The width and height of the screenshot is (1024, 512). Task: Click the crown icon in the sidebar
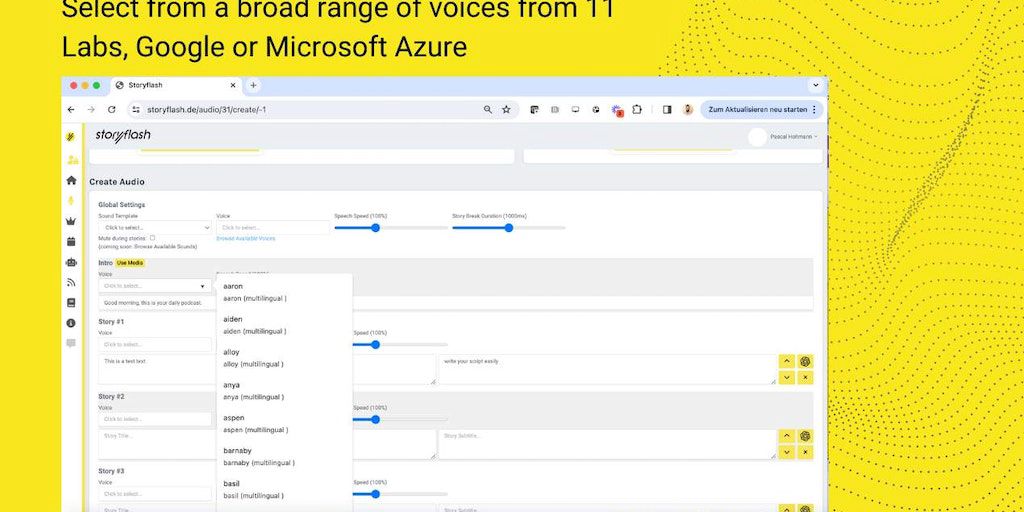(71, 221)
